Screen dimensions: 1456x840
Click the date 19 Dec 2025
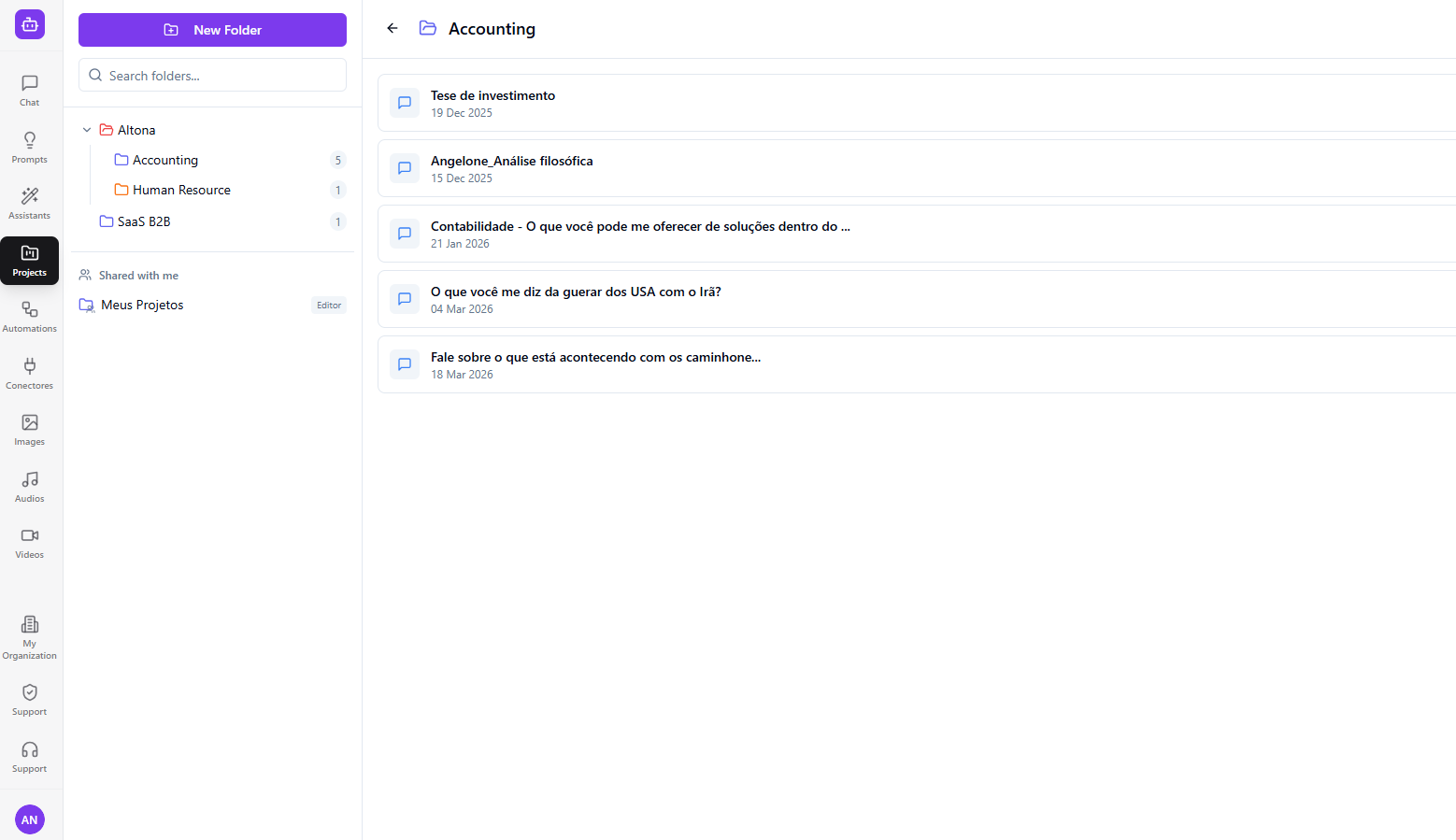[x=462, y=113]
